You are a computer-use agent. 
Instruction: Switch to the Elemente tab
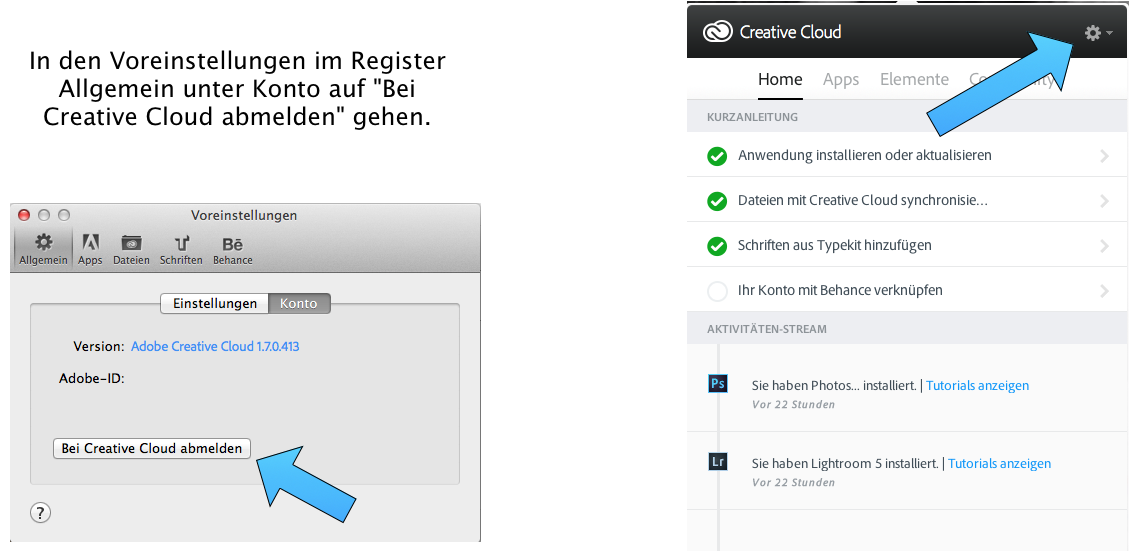coord(914,79)
